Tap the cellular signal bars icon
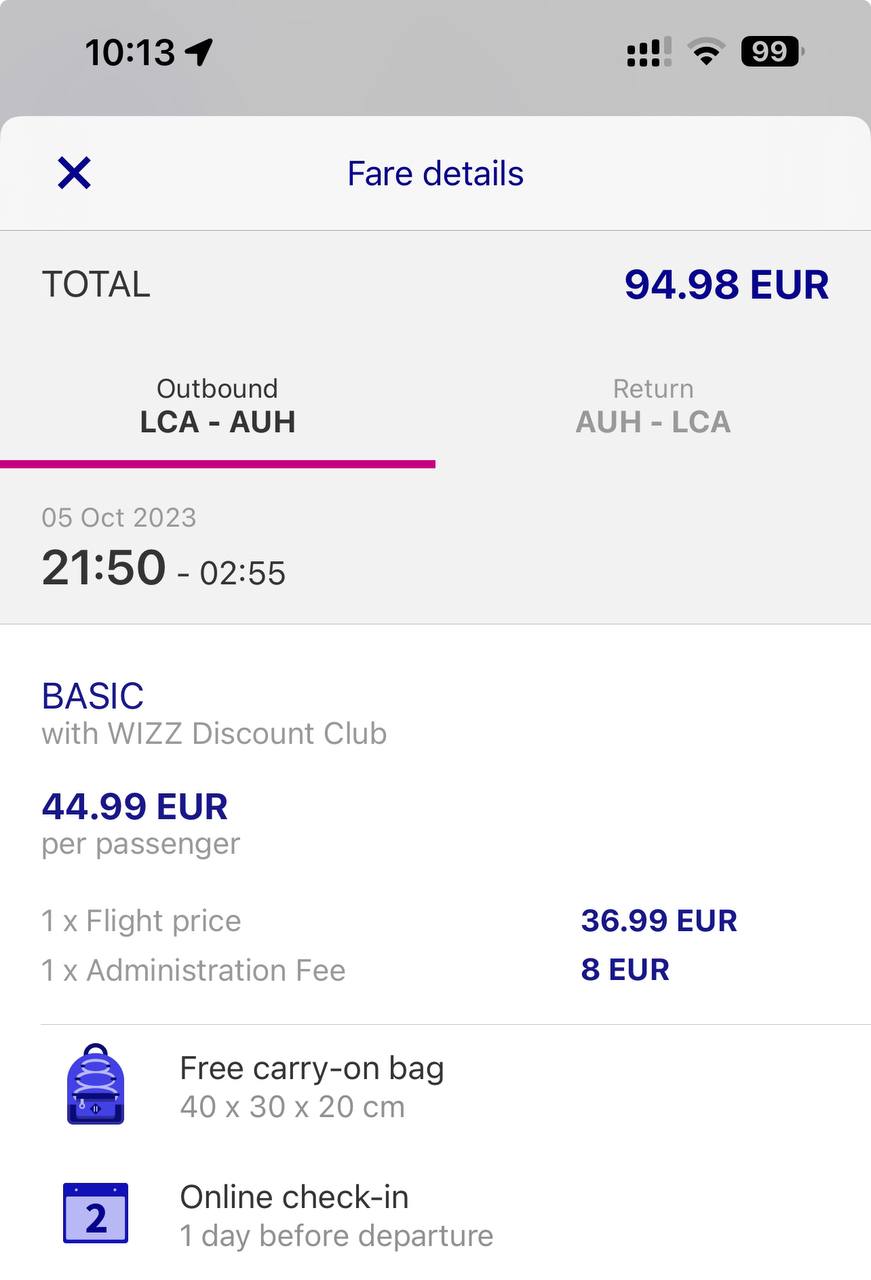Viewport: 871px width, 1280px height. [648, 52]
